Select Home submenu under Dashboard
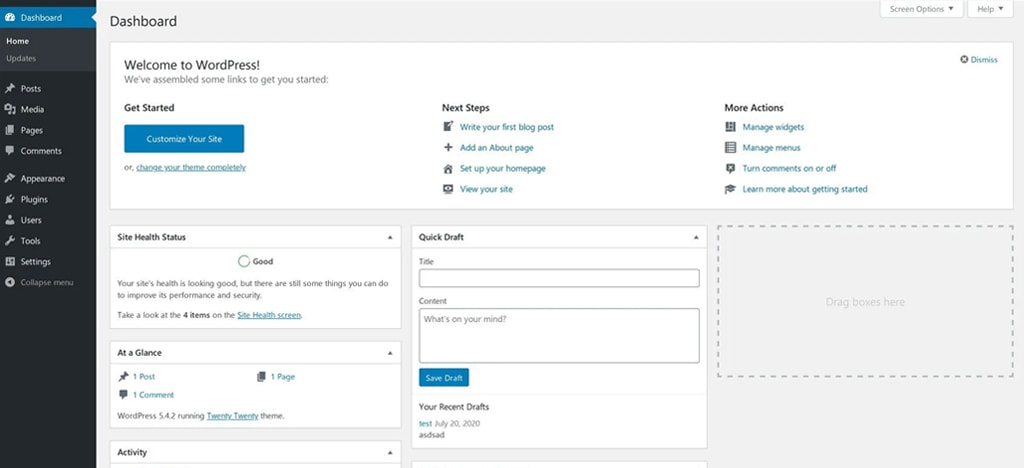 [18, 40]
